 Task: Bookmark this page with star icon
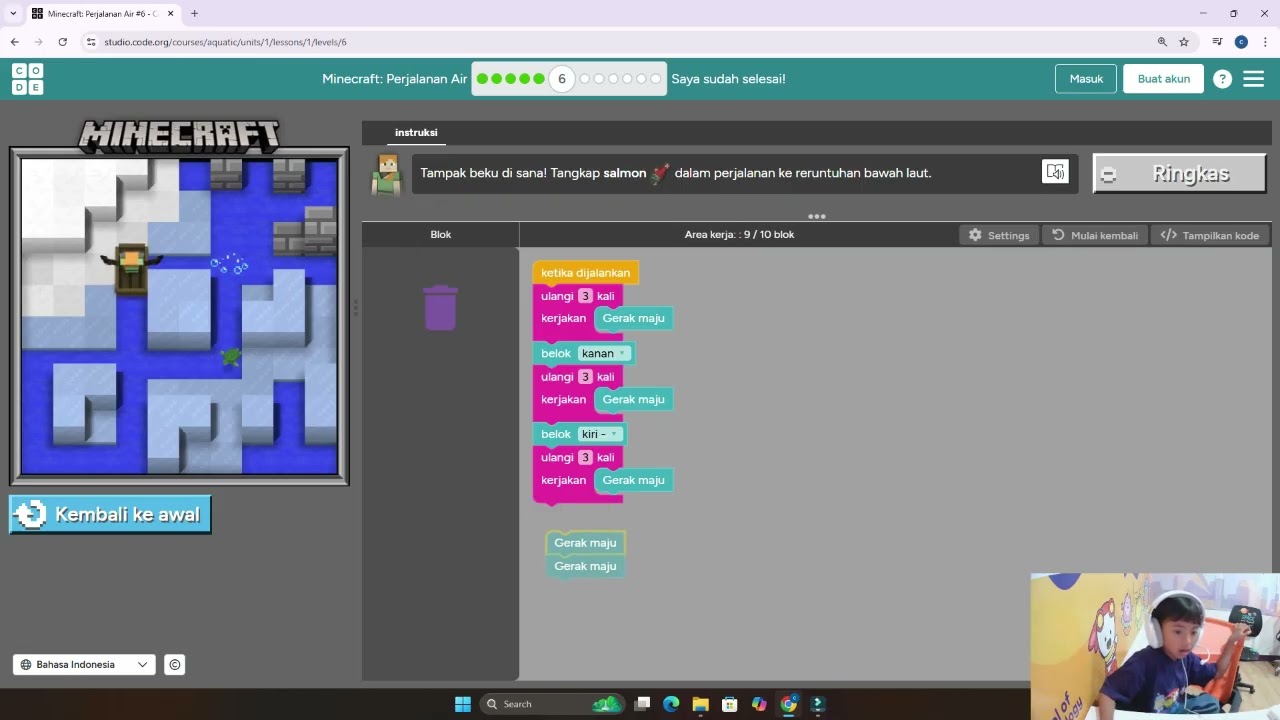tap(1184, 42)
